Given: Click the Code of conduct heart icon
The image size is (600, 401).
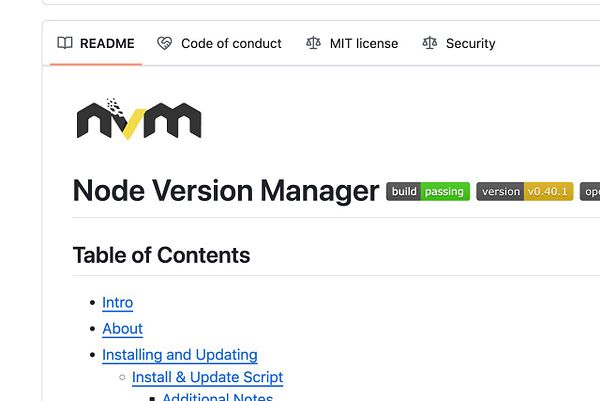Looking at the screenshot, I should [x=165, y=43].
